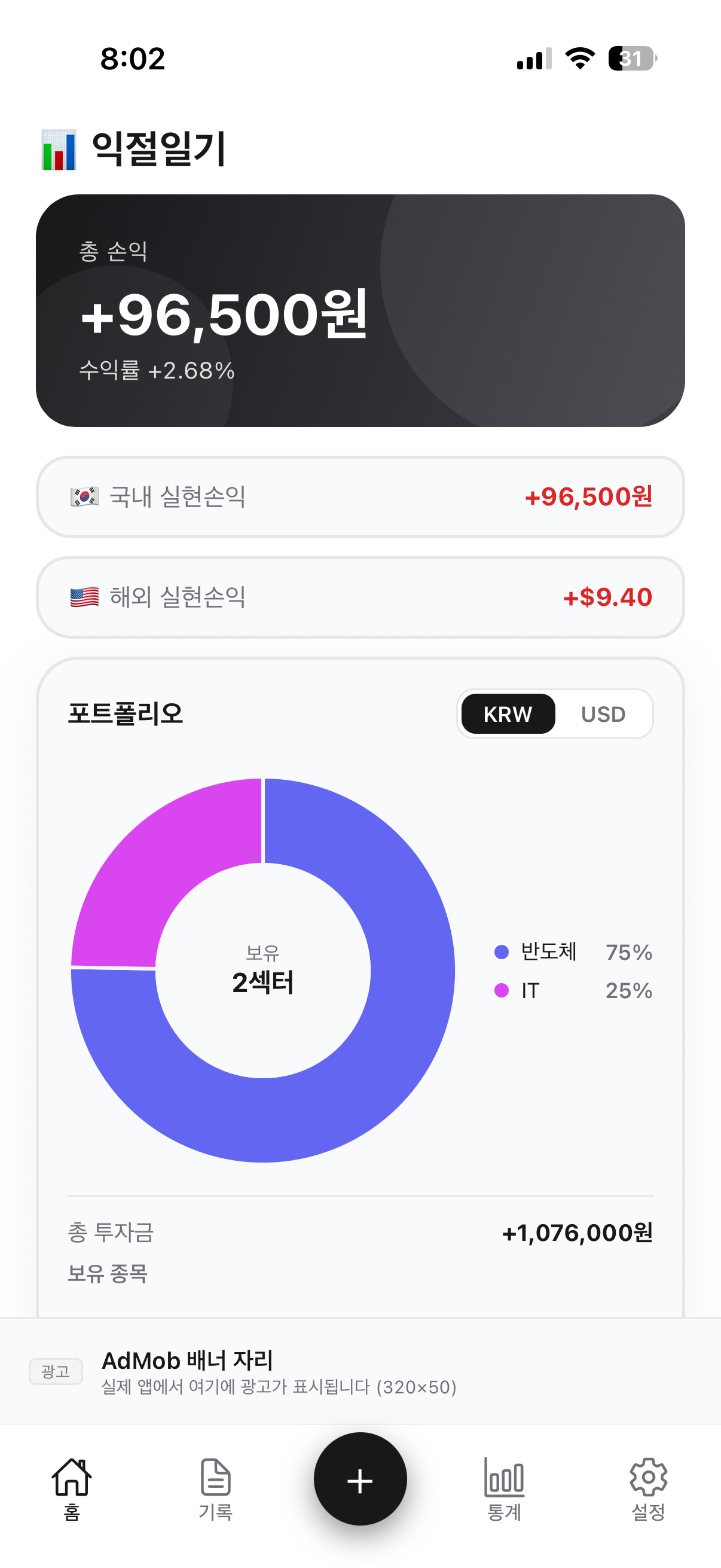721x1568 pixels.
Task: Tap the 총 손익 summary card
Action: (x=360, y=310)
